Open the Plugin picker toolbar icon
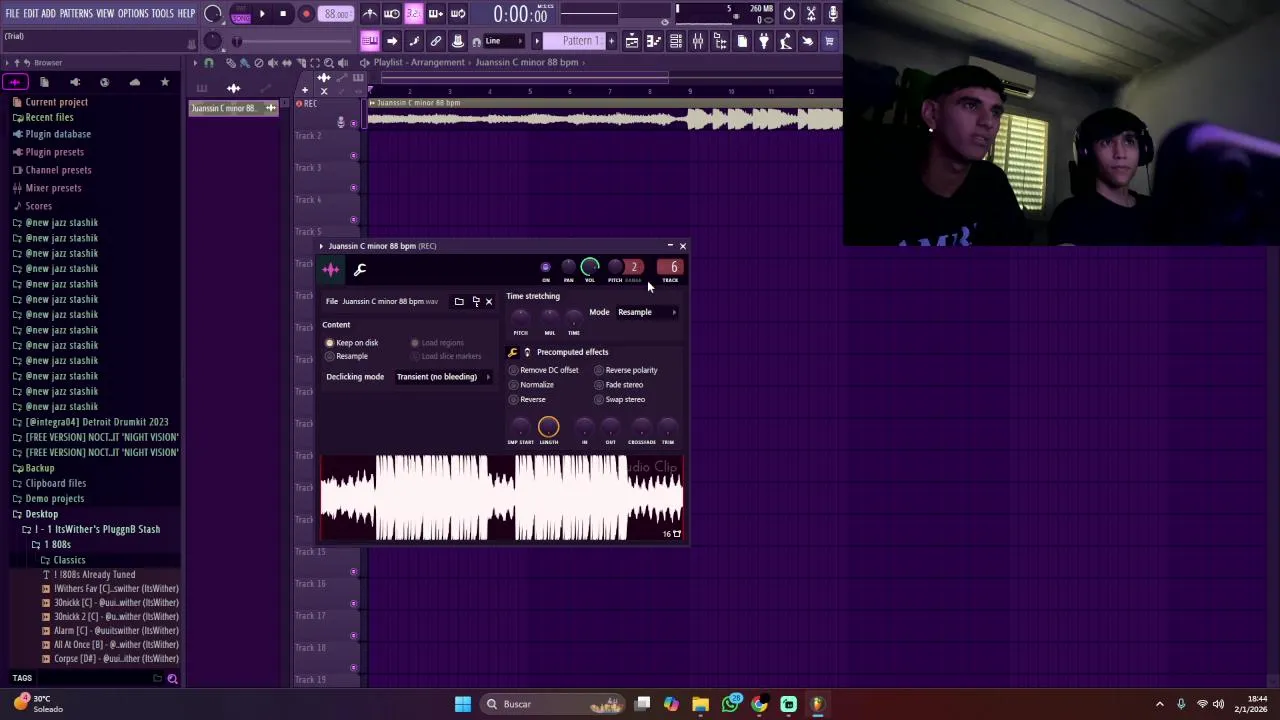Image resolution: width=1280 pixels, height=720 pixels. (764, 41)
